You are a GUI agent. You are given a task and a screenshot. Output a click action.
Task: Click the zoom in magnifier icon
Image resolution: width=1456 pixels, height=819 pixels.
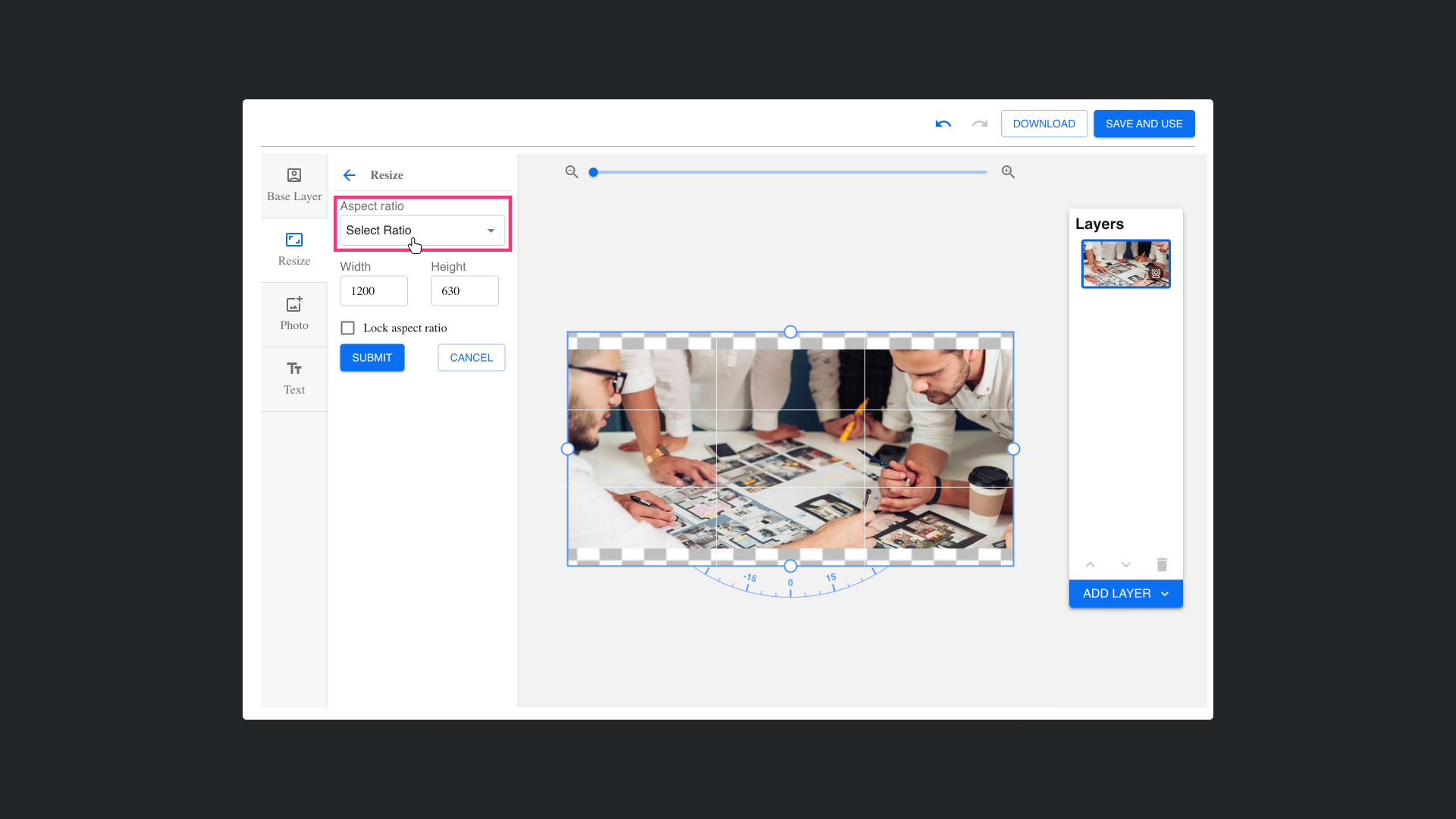tap(1008, 172)
